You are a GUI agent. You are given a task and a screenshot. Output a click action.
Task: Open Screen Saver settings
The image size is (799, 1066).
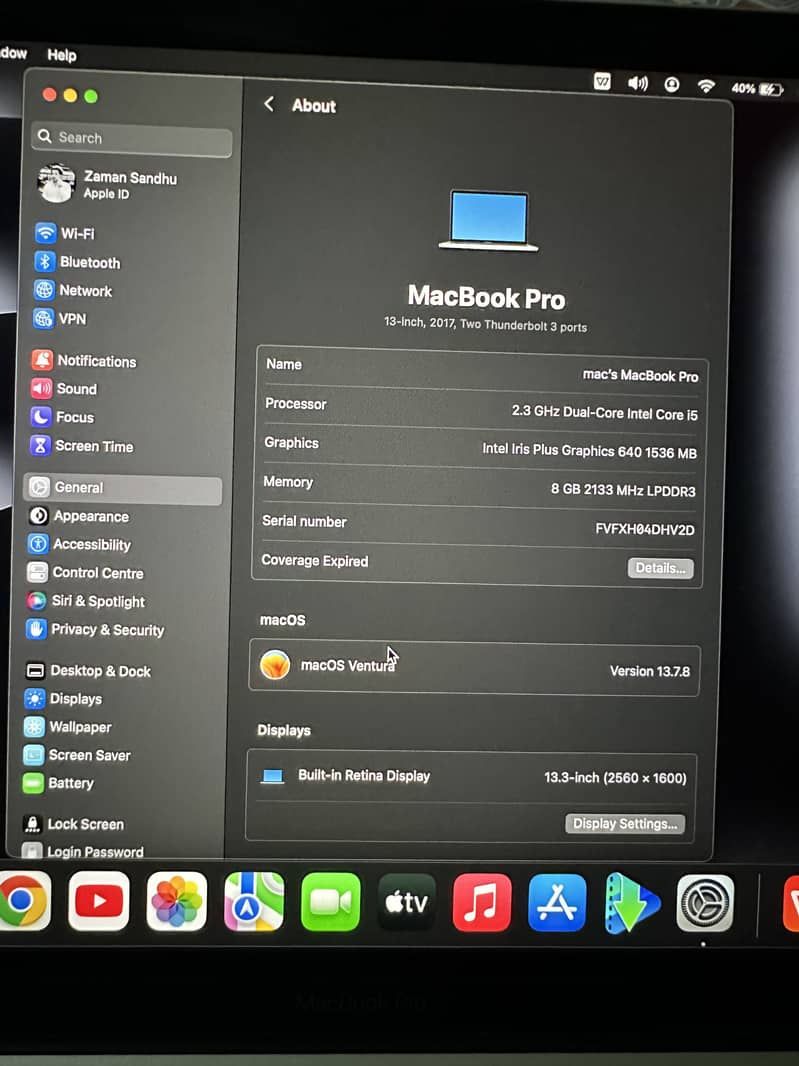pyautogui.click(x=76, y=755)
